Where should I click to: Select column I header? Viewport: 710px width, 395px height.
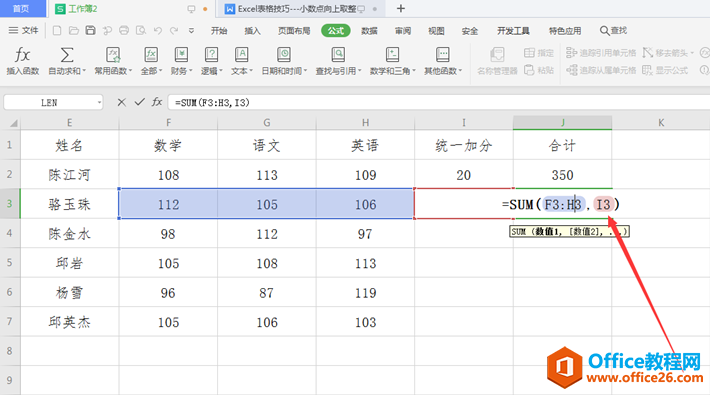[464, 123]
